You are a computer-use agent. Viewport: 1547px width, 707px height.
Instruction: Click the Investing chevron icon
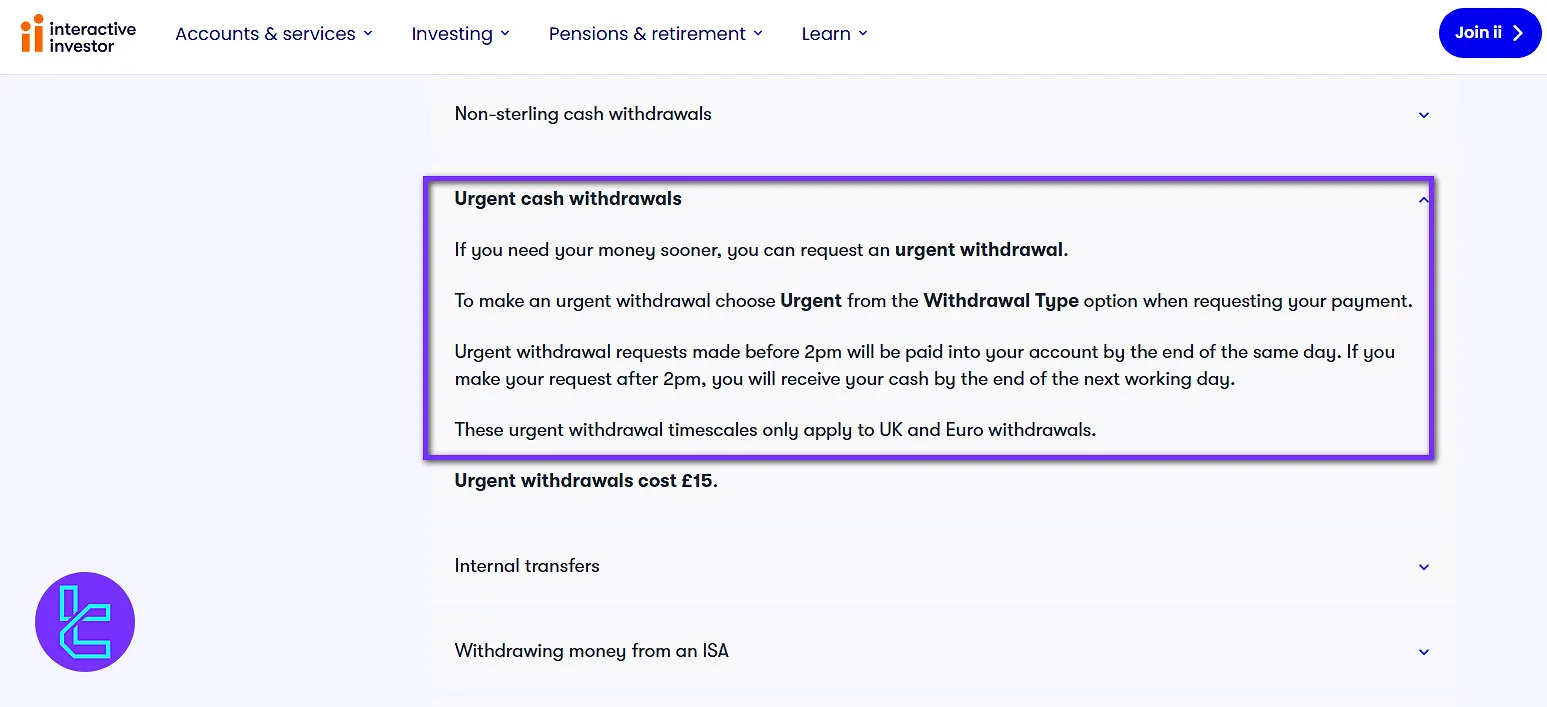pos(506,33)
